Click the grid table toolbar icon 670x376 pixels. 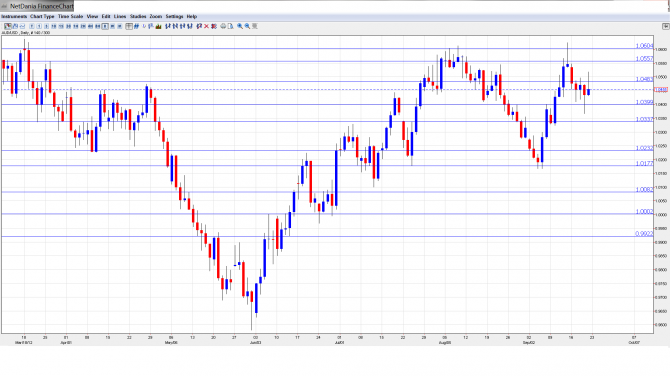pos(129,26)
